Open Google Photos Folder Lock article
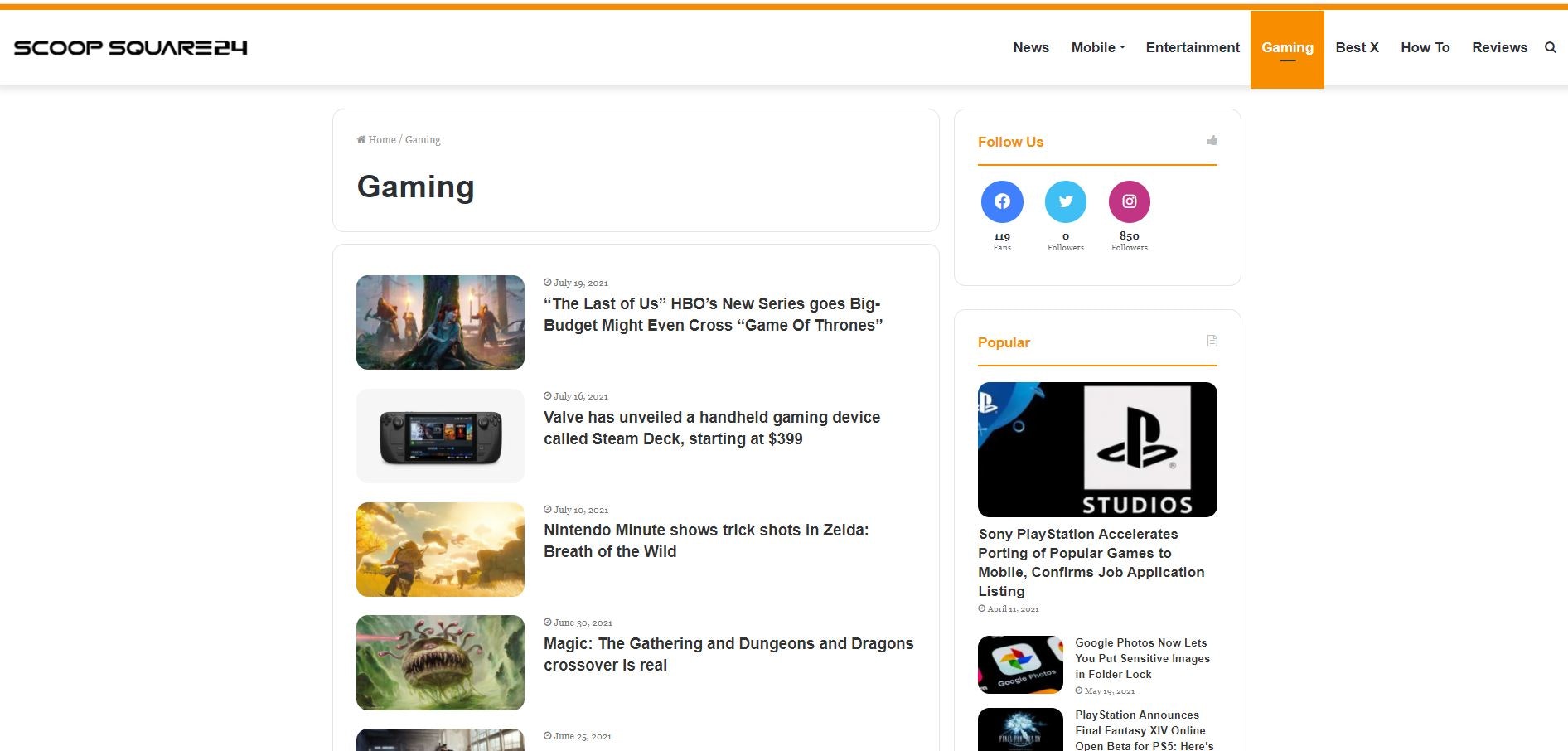The width and height of the screenshot is (1568, 751). [x=1142, y=658]
